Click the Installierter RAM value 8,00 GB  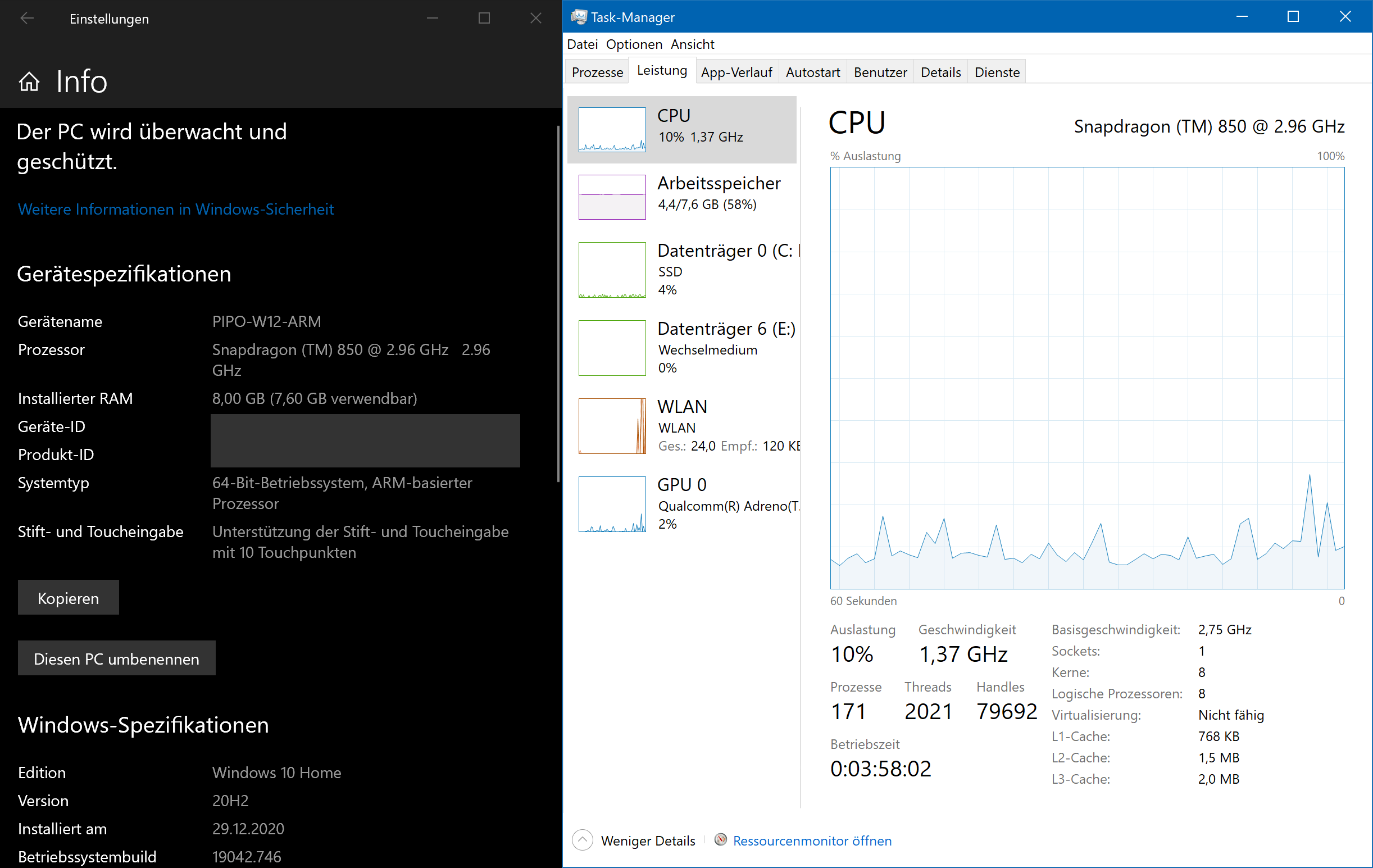(x=314, y=398)
